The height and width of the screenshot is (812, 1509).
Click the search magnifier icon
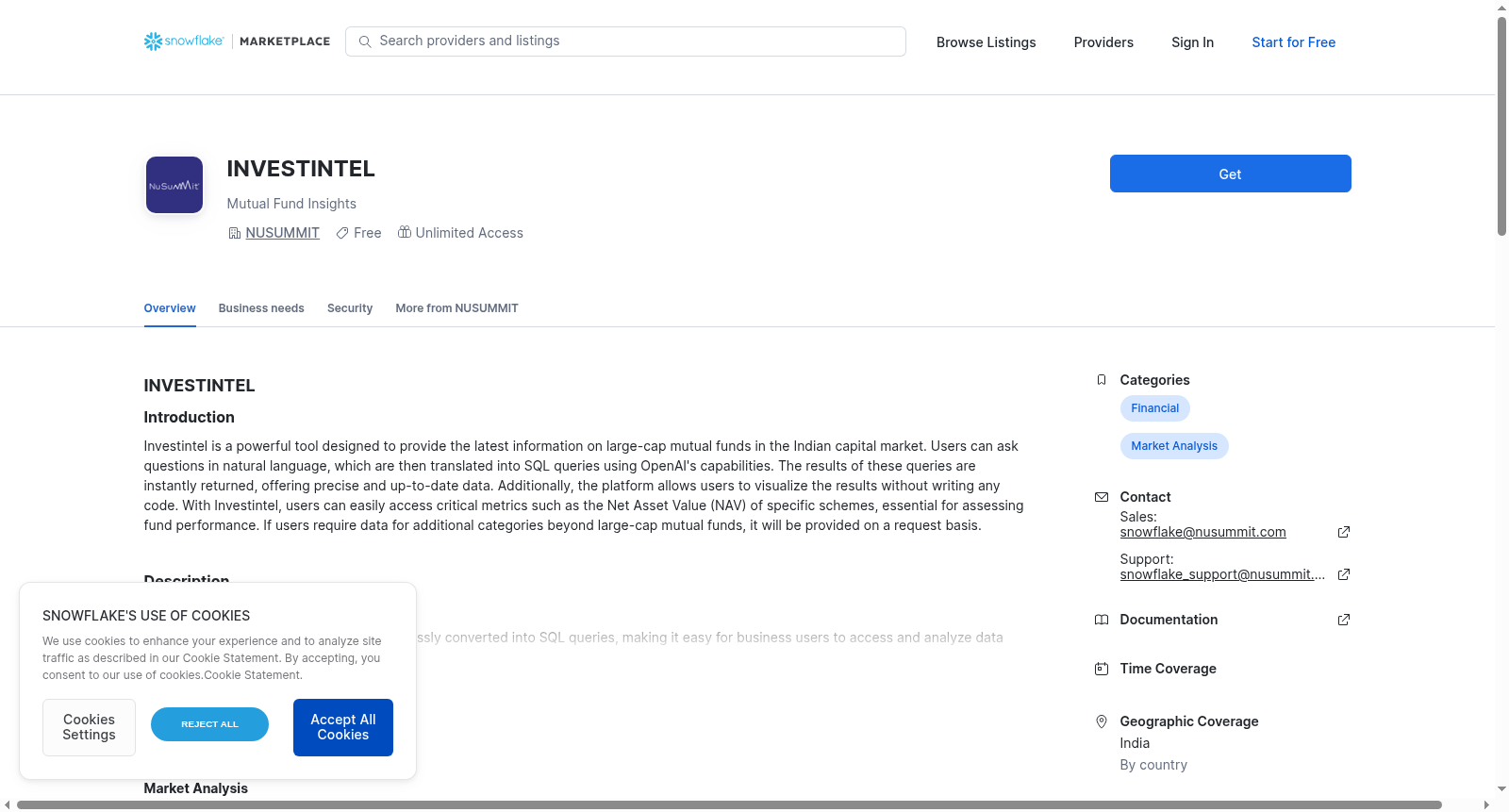tap(365, 41)
